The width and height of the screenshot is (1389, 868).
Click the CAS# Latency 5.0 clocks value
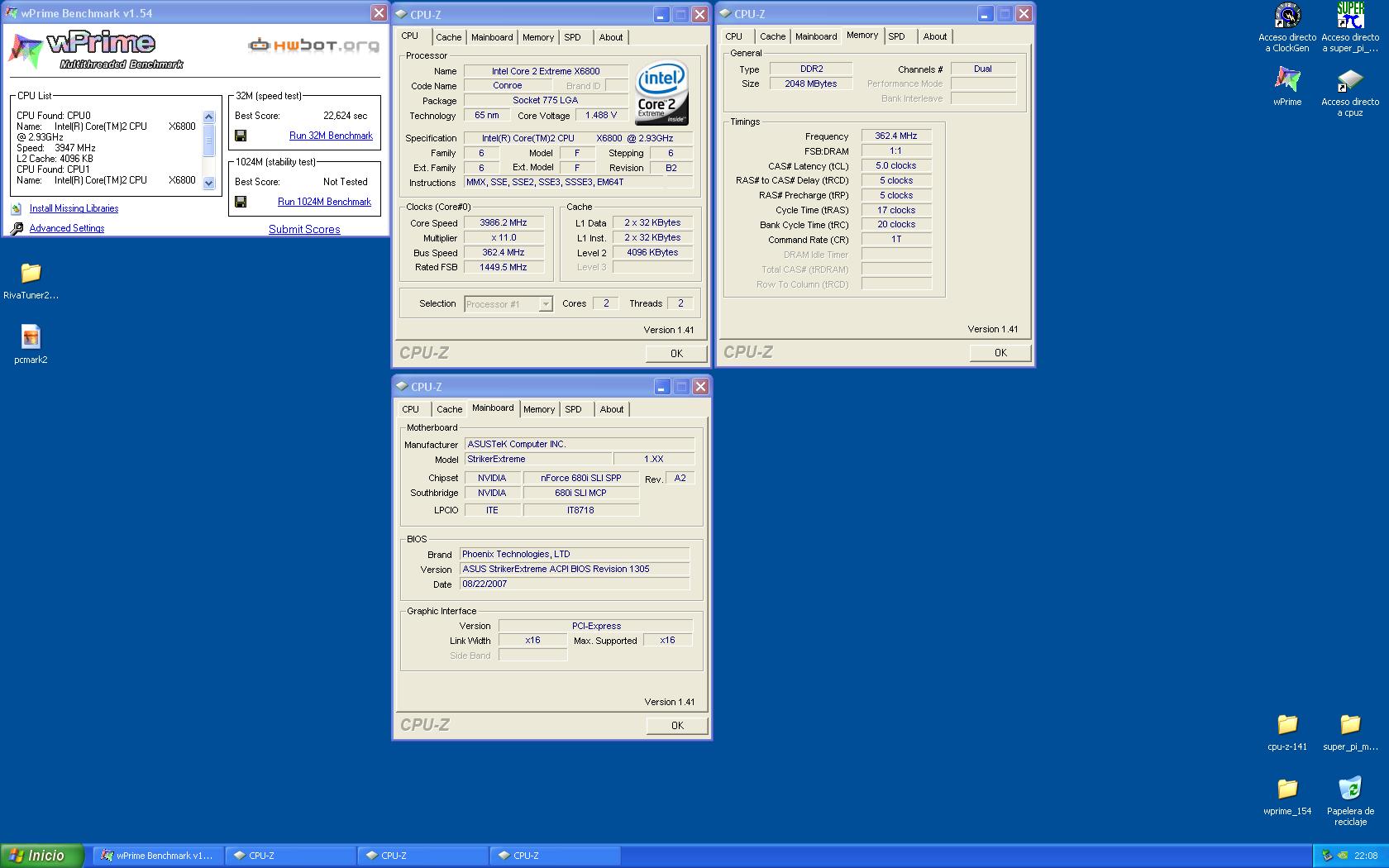tap(896, 166)
